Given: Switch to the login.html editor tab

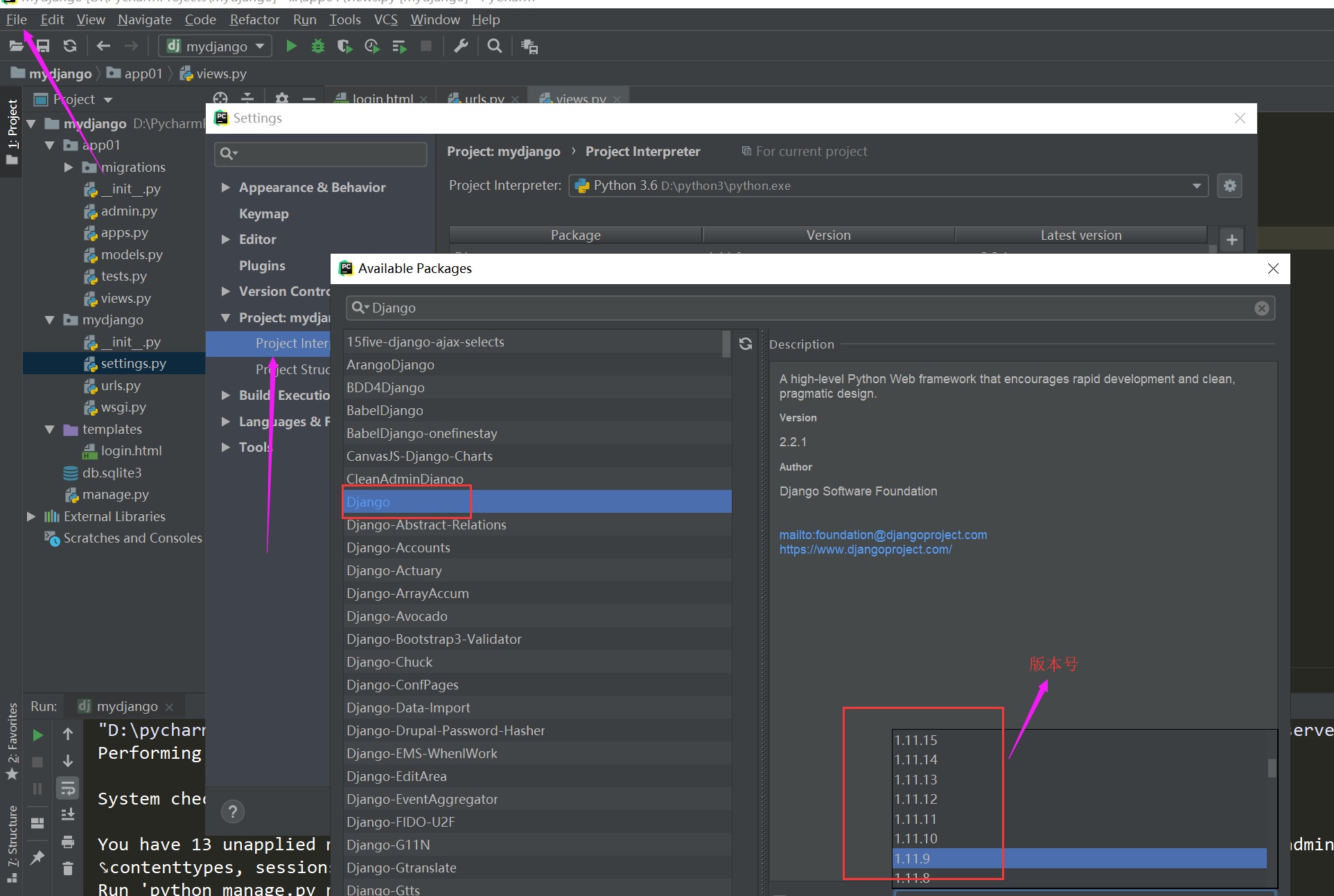Looking at the screenshot, I should point(382,98).
